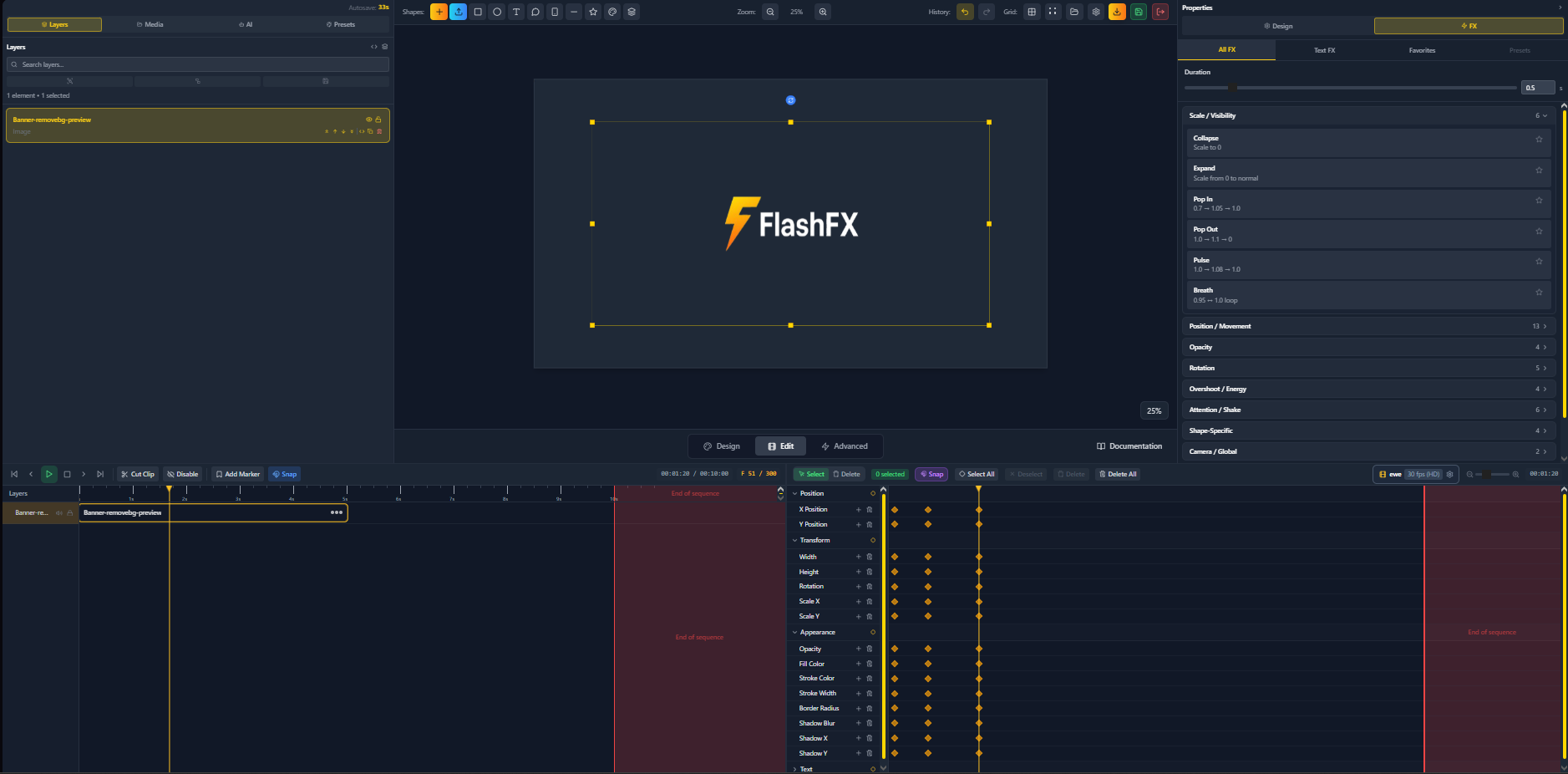1568x774 pixels.
Task: Open the color palette tool
Action: click(x=612, y=12)
